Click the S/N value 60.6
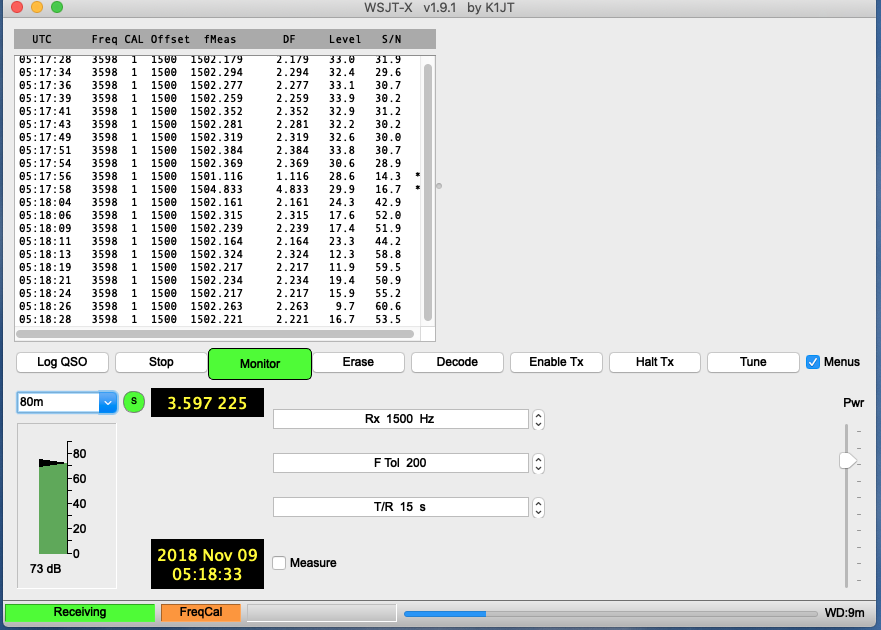The width and height of the screenshot is (881, 630). (x=388, y=306)
